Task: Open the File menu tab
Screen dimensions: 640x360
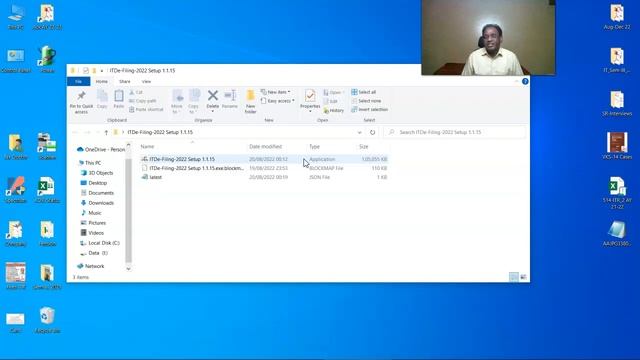Action: click(78, 82)
